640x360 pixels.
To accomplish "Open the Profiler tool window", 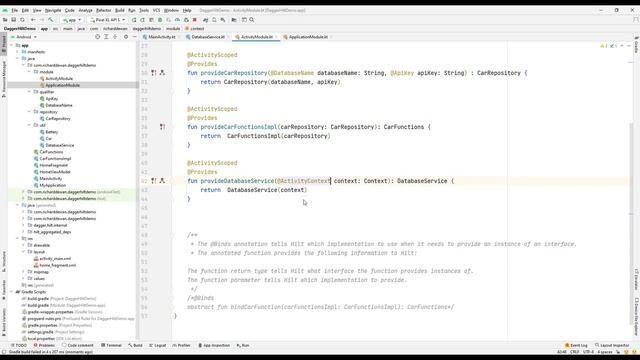I will point(182,345).
